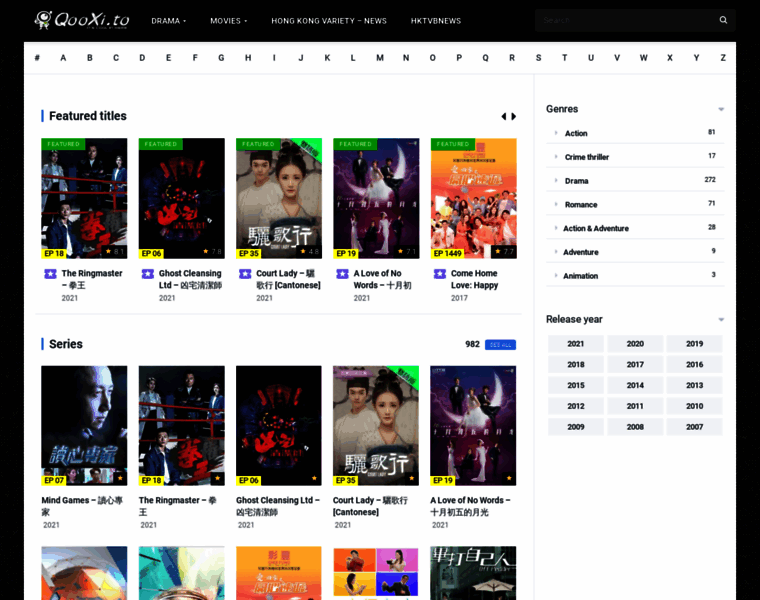Filter titles by the # symbol
This screenshot has width=760, height=600.
pyautogui.click(x=37, y=58)
